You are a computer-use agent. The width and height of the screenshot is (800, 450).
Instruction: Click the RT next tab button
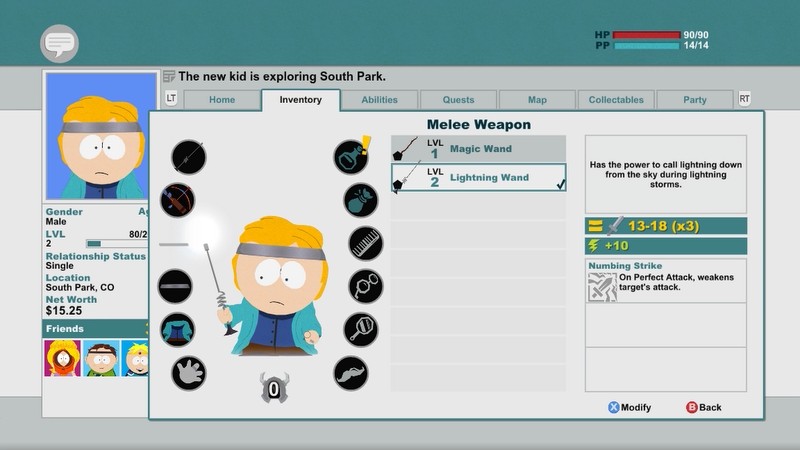point(744,98)
